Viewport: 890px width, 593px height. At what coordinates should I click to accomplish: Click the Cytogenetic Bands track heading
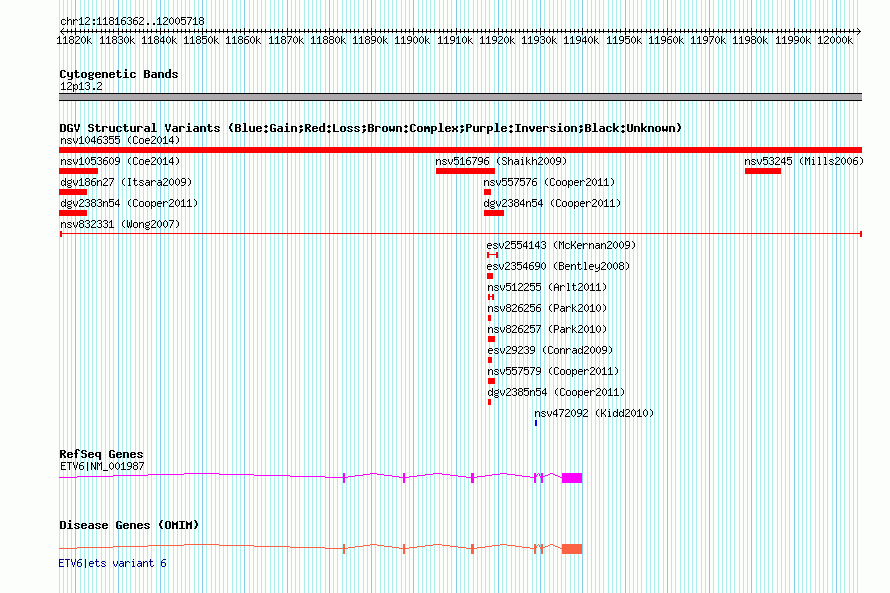tap(119, 74)
